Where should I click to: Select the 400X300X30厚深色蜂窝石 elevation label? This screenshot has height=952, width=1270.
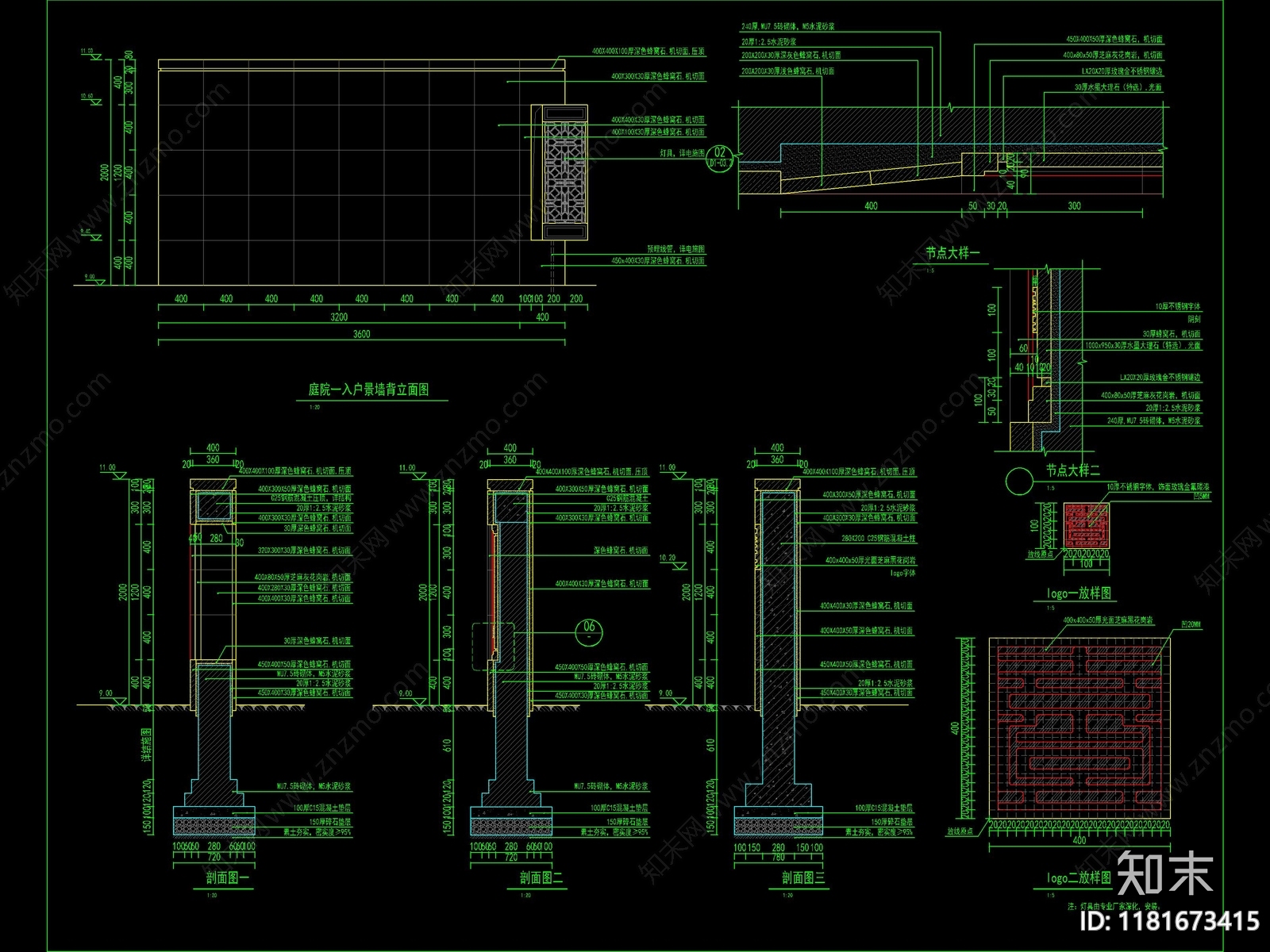pyautogui.click(x=658, y=77)
